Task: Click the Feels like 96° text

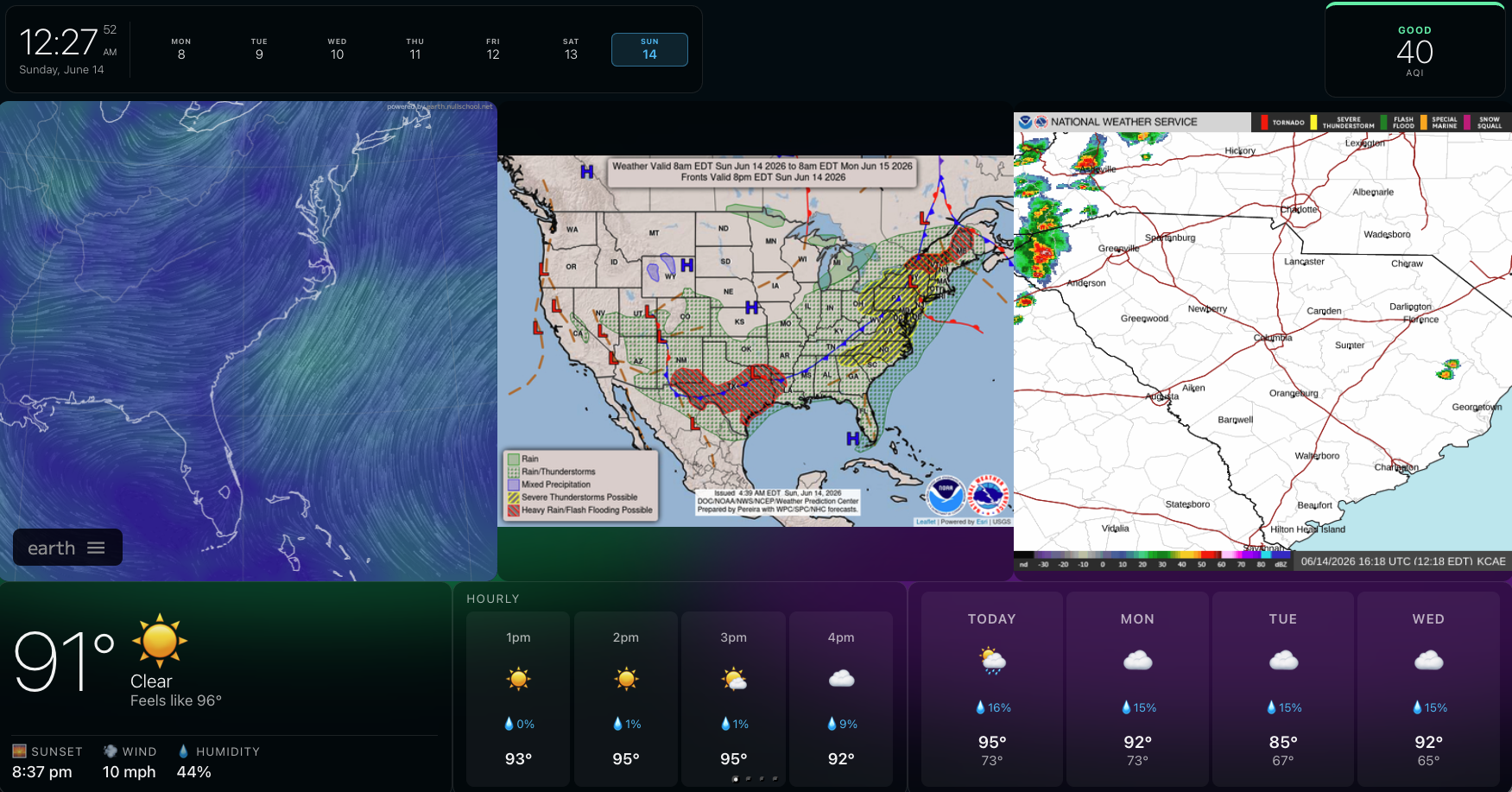Action: click(176, 700)
